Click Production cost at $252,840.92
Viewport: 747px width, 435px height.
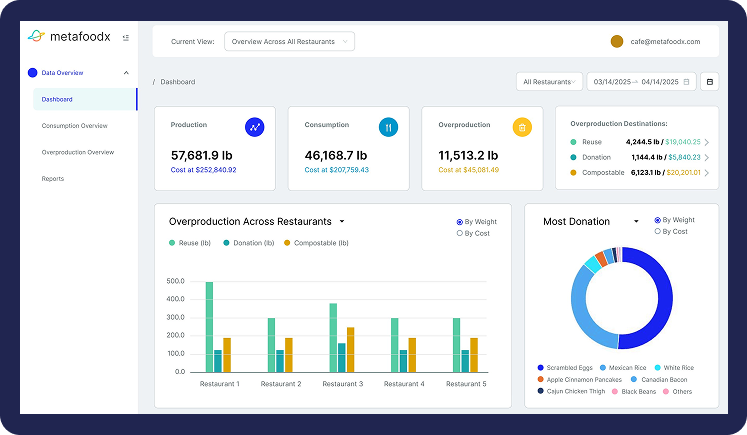tap(203, 170)
